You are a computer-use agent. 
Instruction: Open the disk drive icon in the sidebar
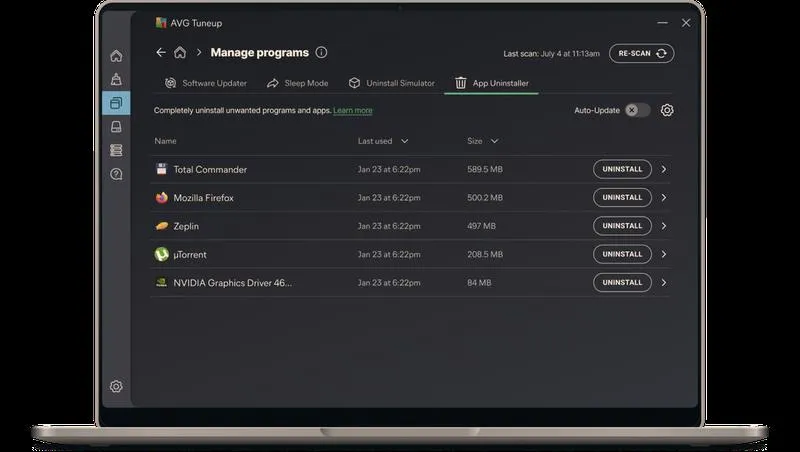(x=116, y=127)
